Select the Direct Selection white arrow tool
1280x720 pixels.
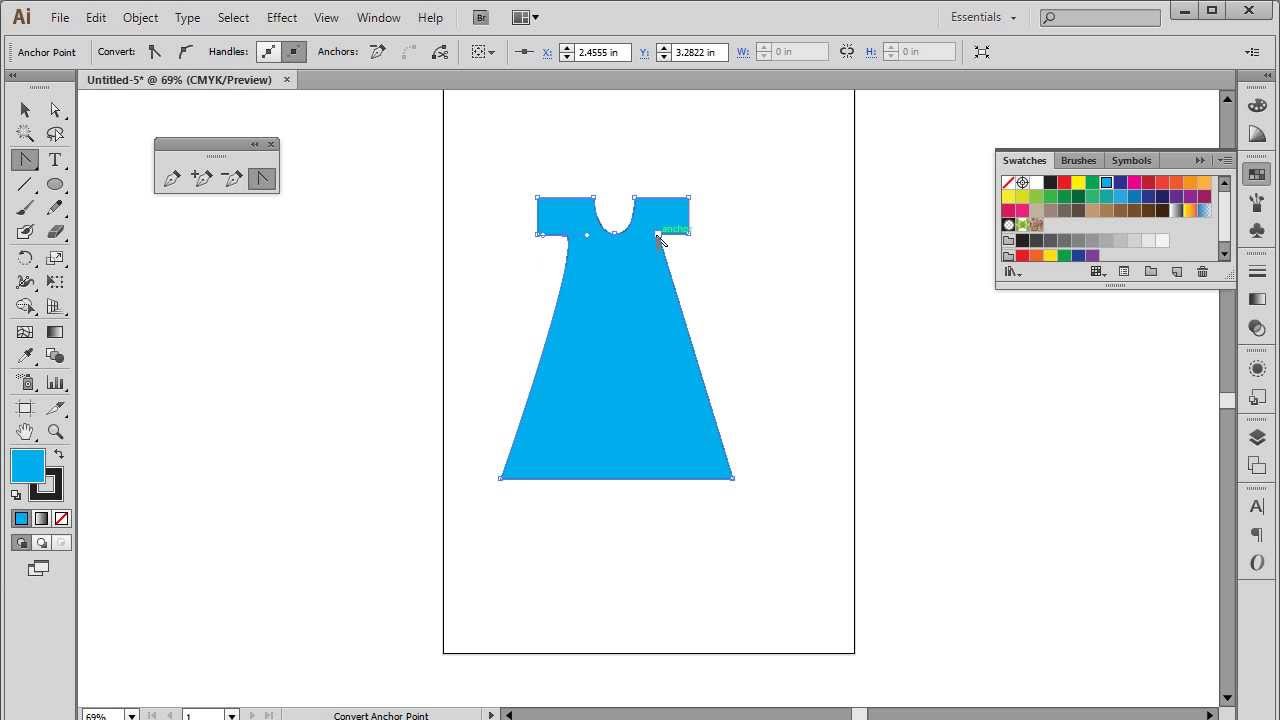55,110
